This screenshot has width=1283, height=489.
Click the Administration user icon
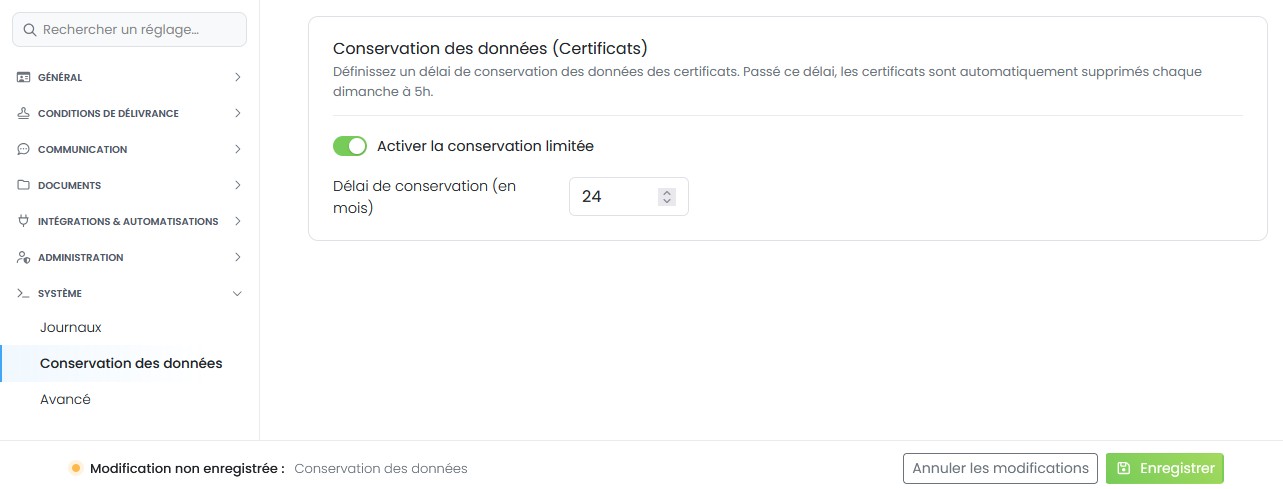(x=23, y=257)
